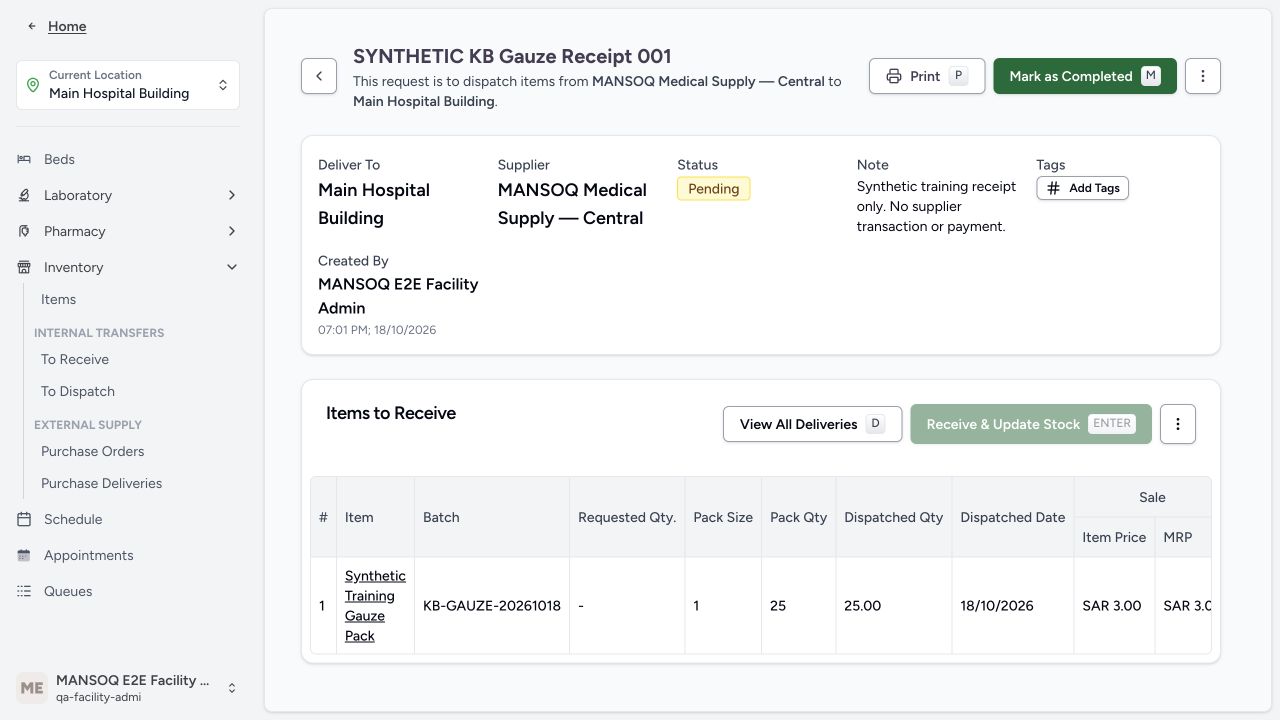
Task: Click the Pack Size column header
Action: [723, 517]
